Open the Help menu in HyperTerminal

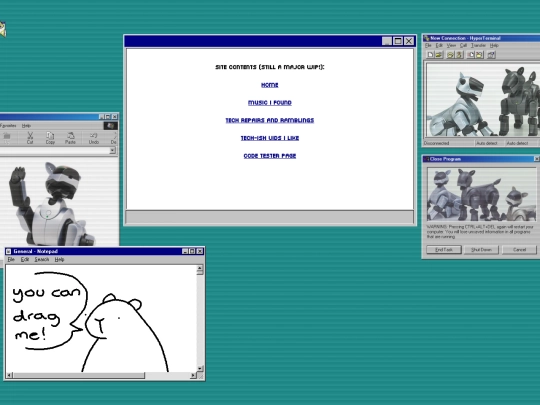click(x=494, y=45)
